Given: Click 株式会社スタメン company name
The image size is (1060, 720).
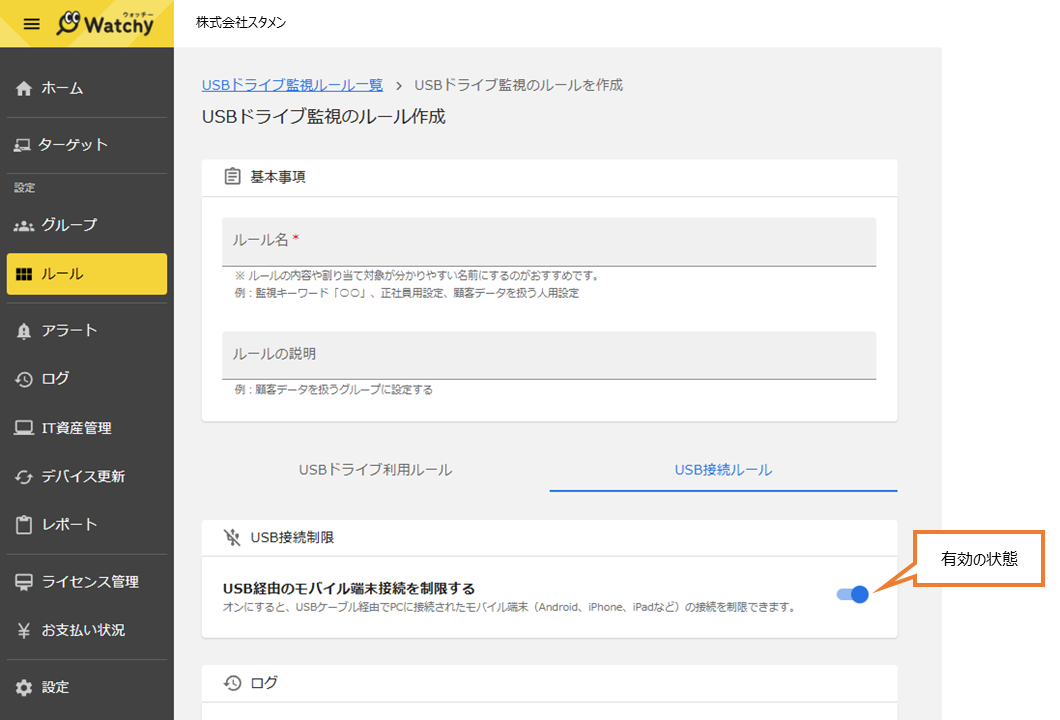Looking at the screenshot, I should point(241,23).
